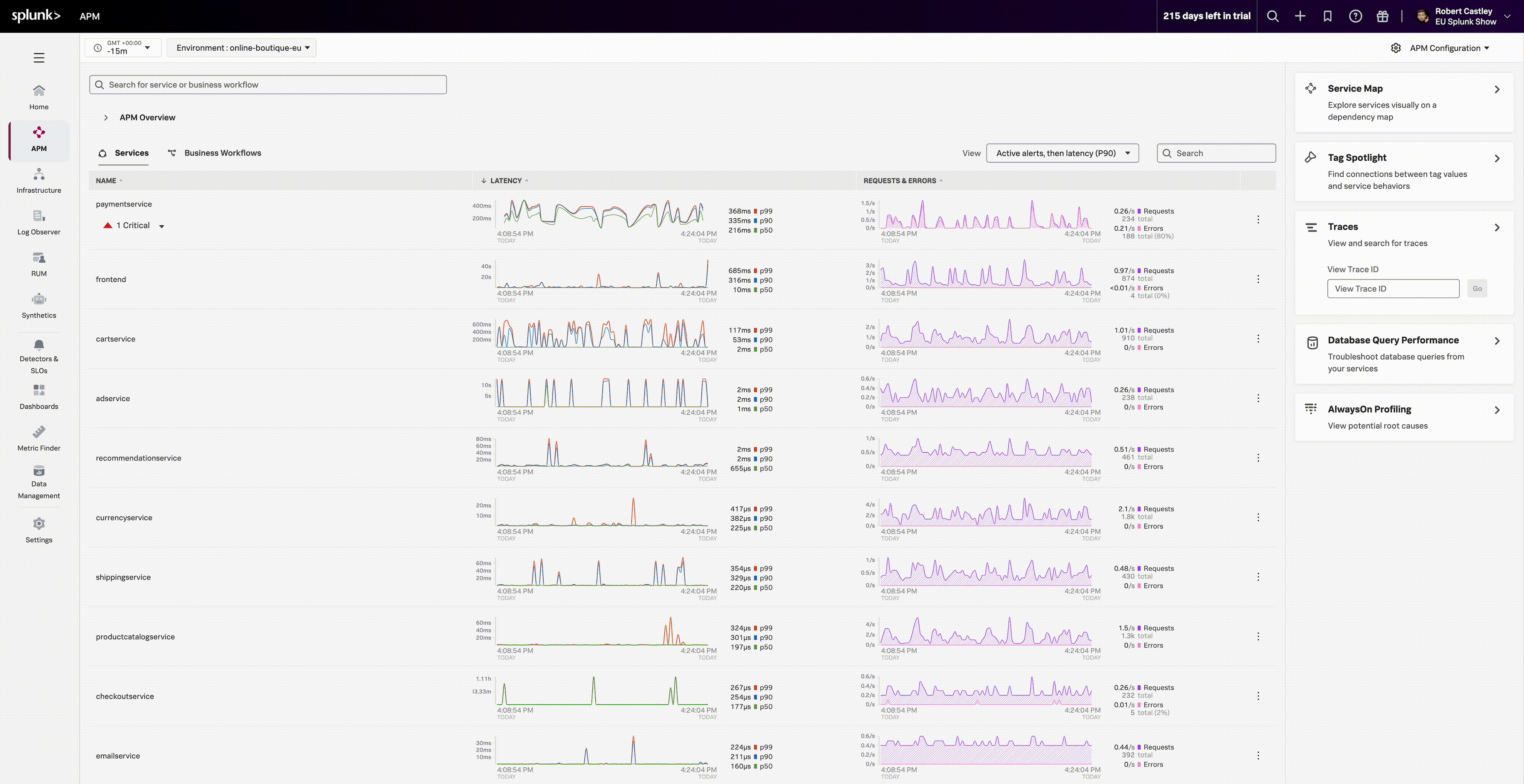The height and width of the screenshot is (784, 1524).
Task: Open Detectors & SLOs bell icon
Action: 39,345
